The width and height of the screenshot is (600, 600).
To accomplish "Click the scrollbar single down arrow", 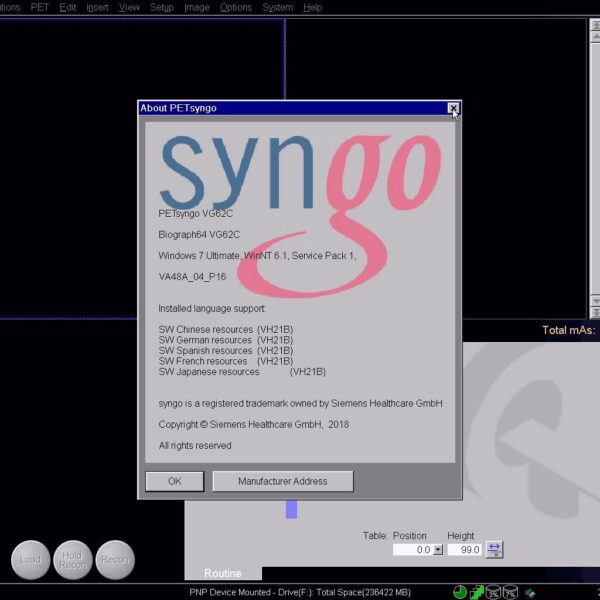I will 595,301.
